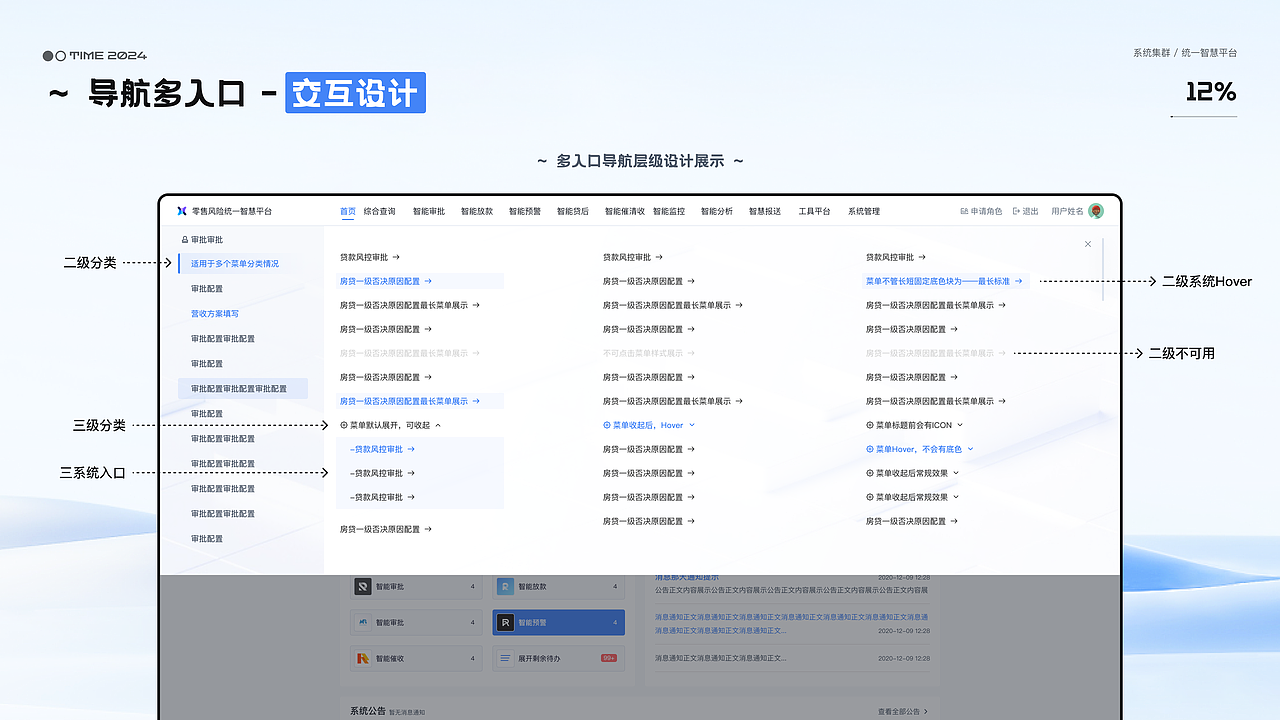Screen dimensions: 1280x720
Task: Collapse the 菜单默认展开，可收起 group
Action: pyautogui.click(x=390, y=425)
